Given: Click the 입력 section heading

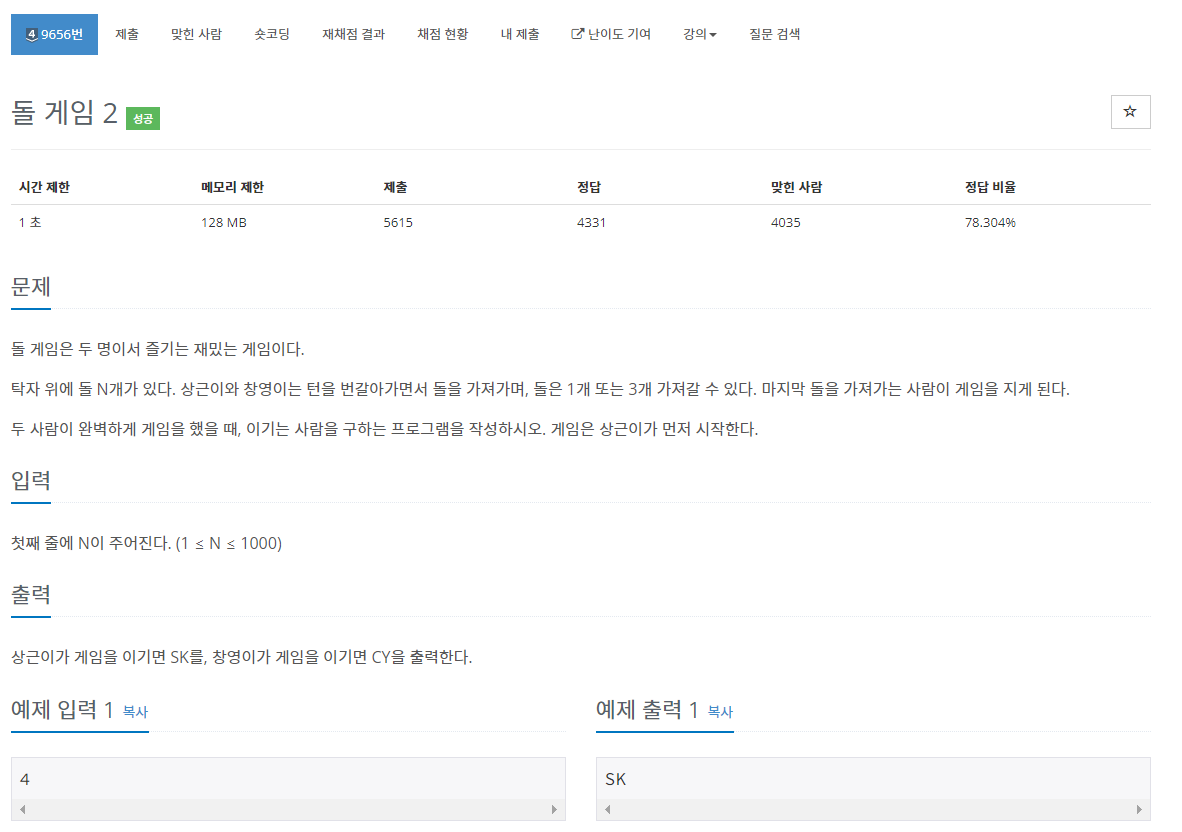Looking at the screenshot, I should click(31, 480).
